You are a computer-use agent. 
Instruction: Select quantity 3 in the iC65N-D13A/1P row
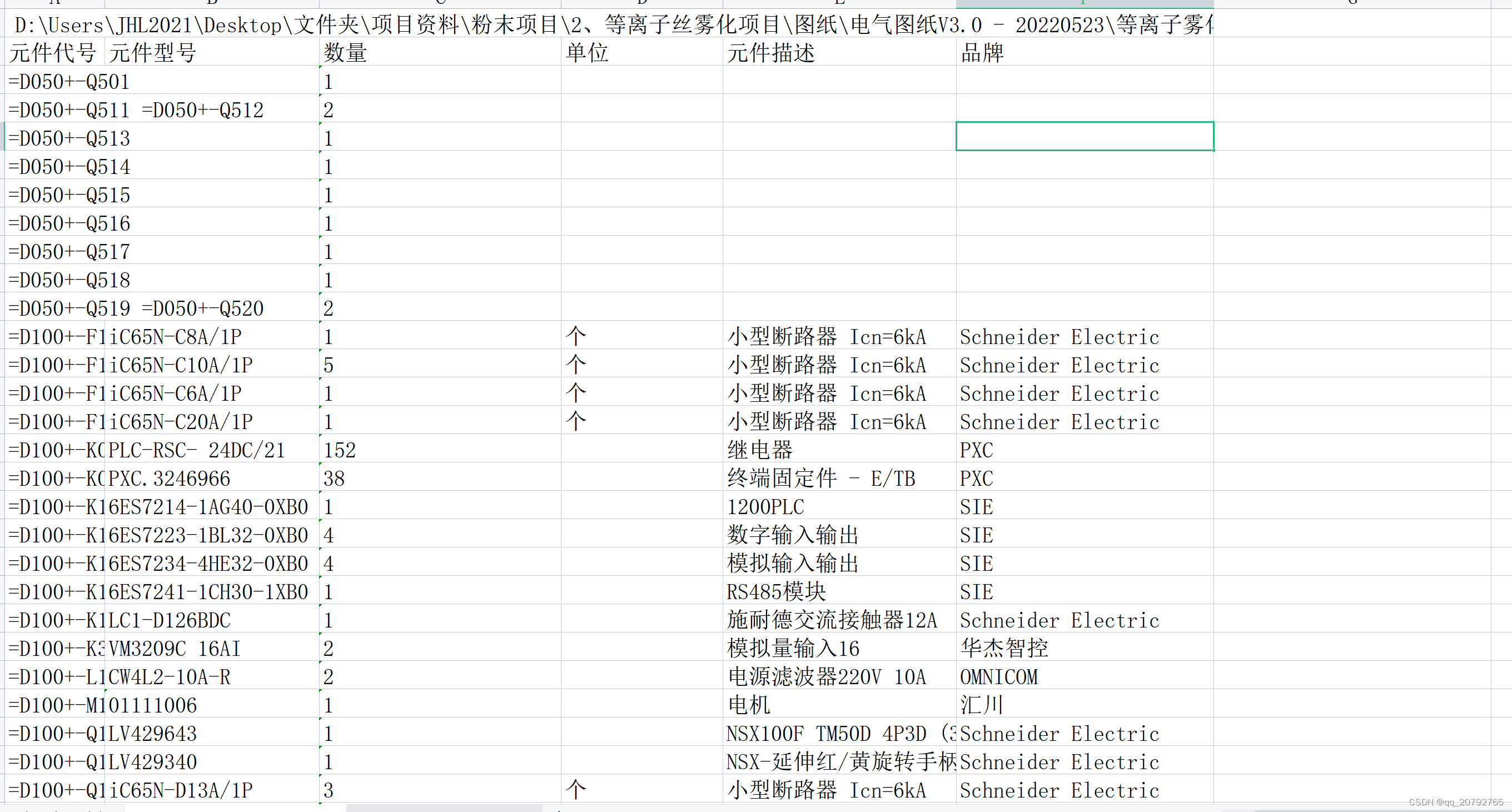tap(440, 789)
